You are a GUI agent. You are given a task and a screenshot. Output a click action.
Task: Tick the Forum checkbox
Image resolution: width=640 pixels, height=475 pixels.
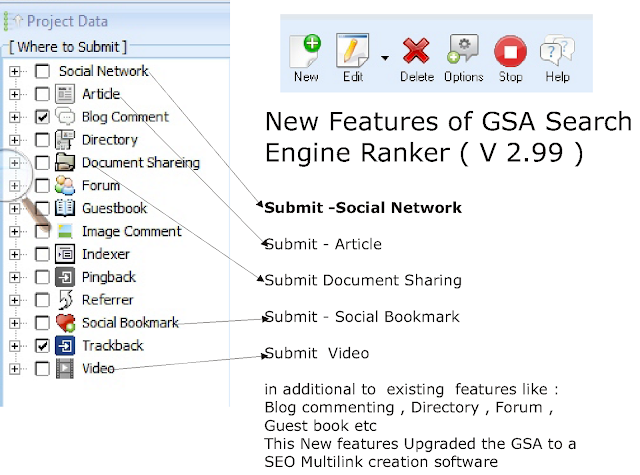(42, 185)
